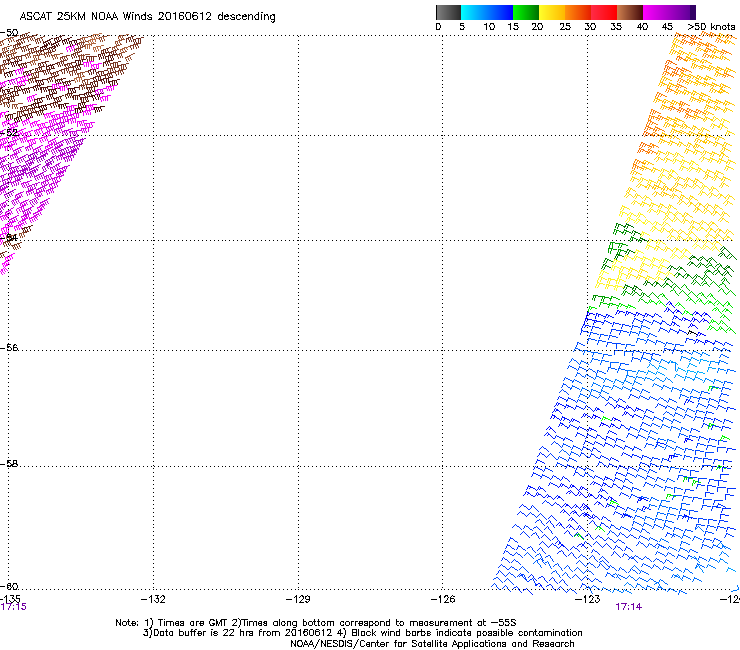Click the '-123' longitude axis label

(588, 599)
